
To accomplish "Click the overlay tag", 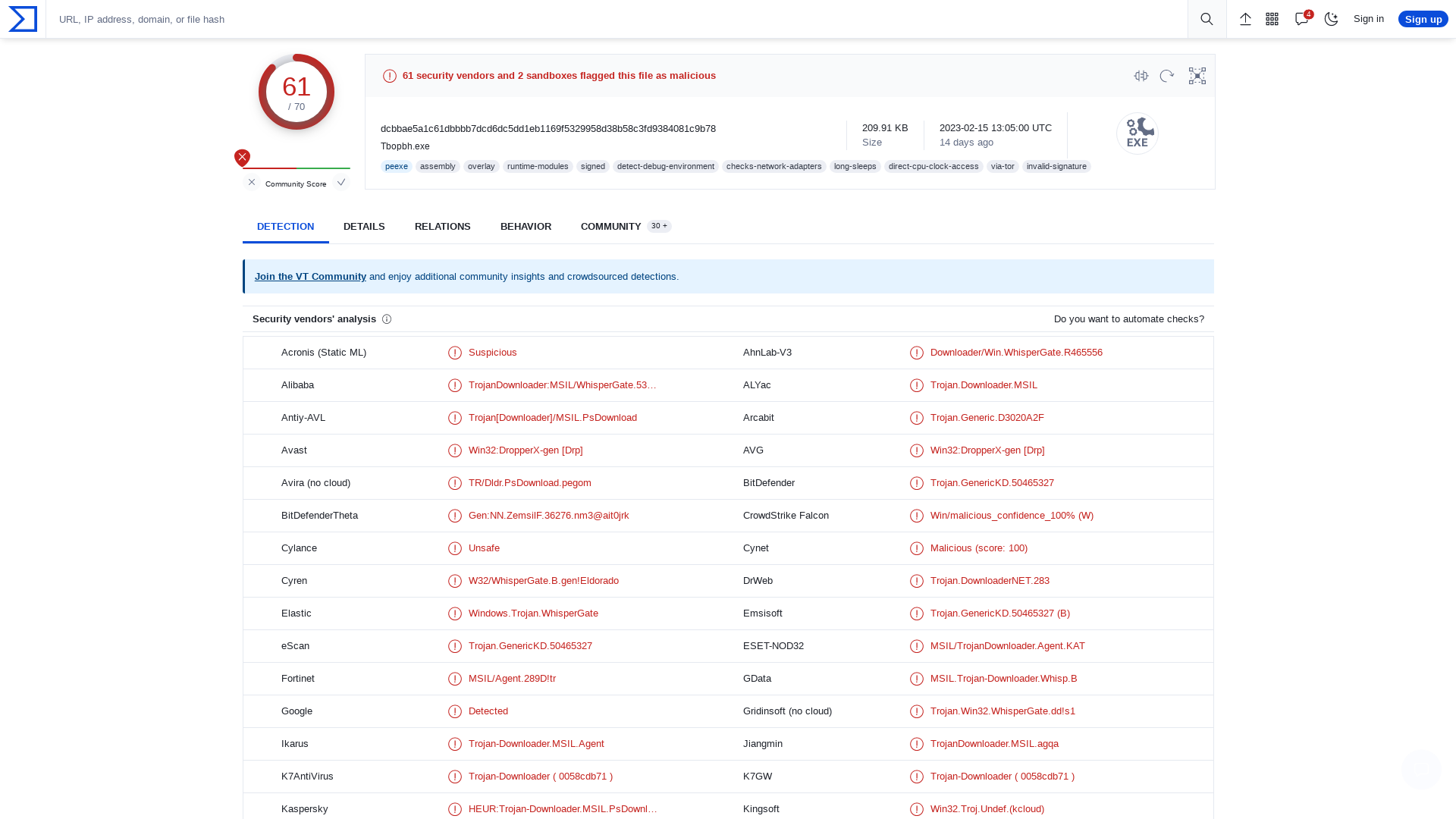I will coord(481,166).
